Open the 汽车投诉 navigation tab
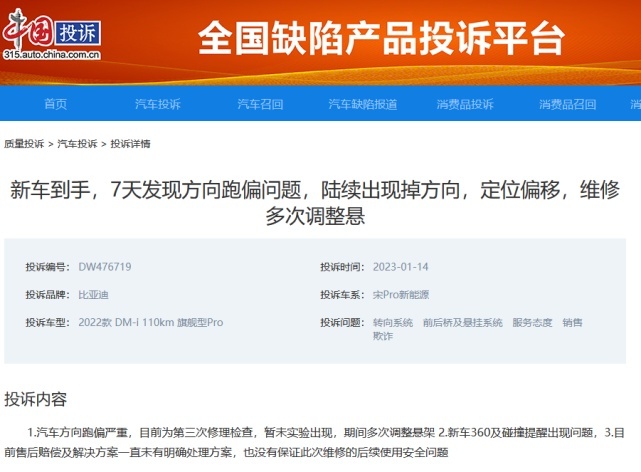Image resolution: width=641 pixels, height=472 pixels. (158, 104)
